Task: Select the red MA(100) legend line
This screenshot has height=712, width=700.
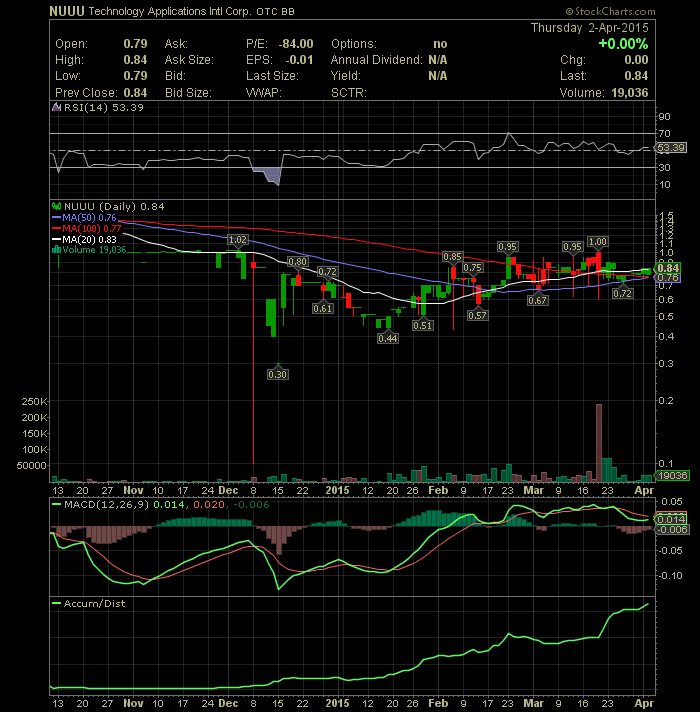Action: [x=56, y=228]
